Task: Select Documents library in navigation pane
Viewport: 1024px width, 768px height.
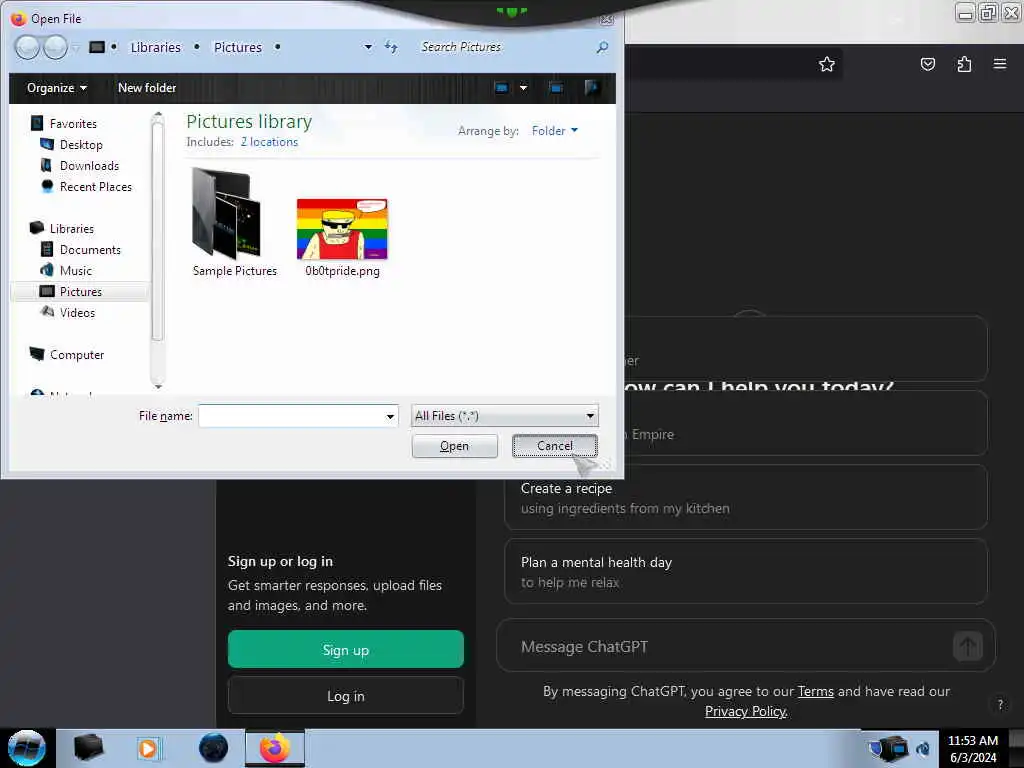Action: [x=90, y=249]
